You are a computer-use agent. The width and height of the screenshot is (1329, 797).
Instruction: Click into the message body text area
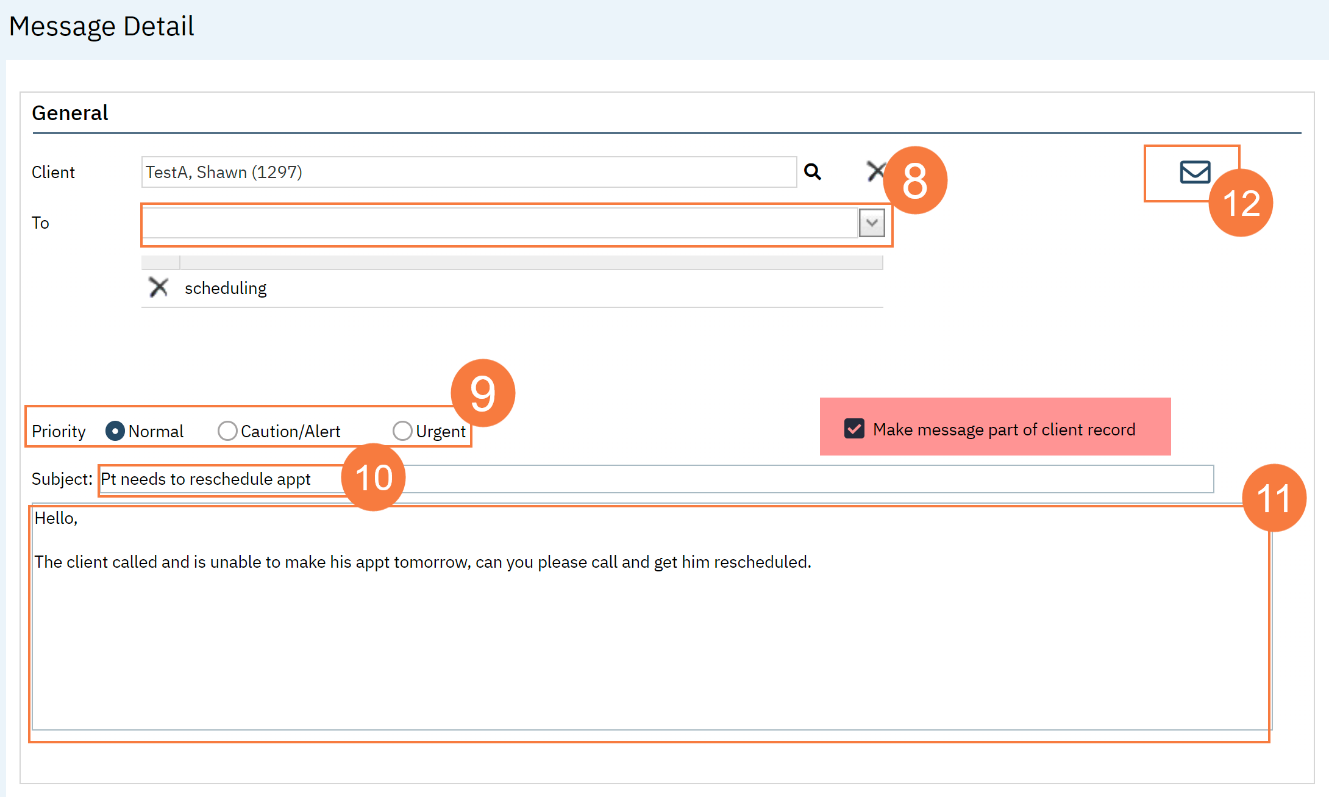click(x=650, y=617)
